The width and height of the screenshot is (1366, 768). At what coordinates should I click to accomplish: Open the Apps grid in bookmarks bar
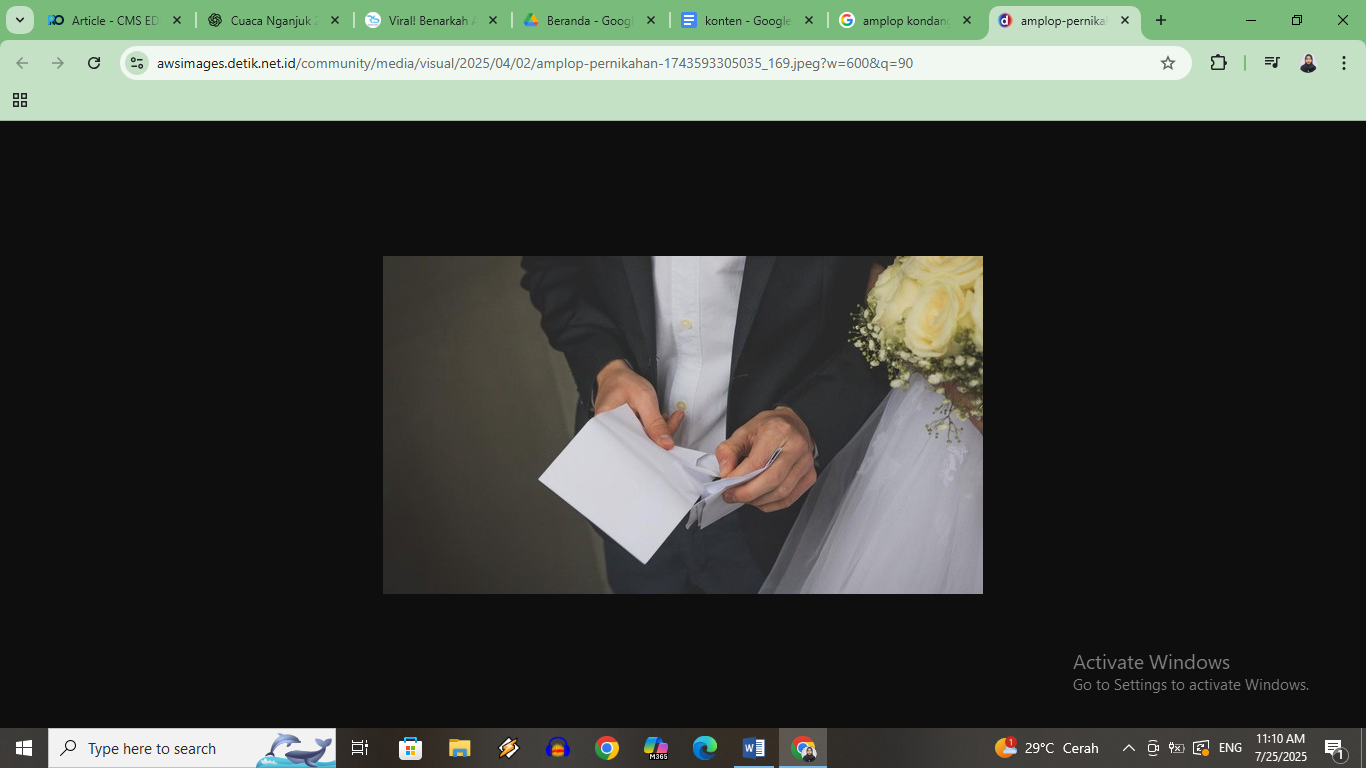click(20, 100)
